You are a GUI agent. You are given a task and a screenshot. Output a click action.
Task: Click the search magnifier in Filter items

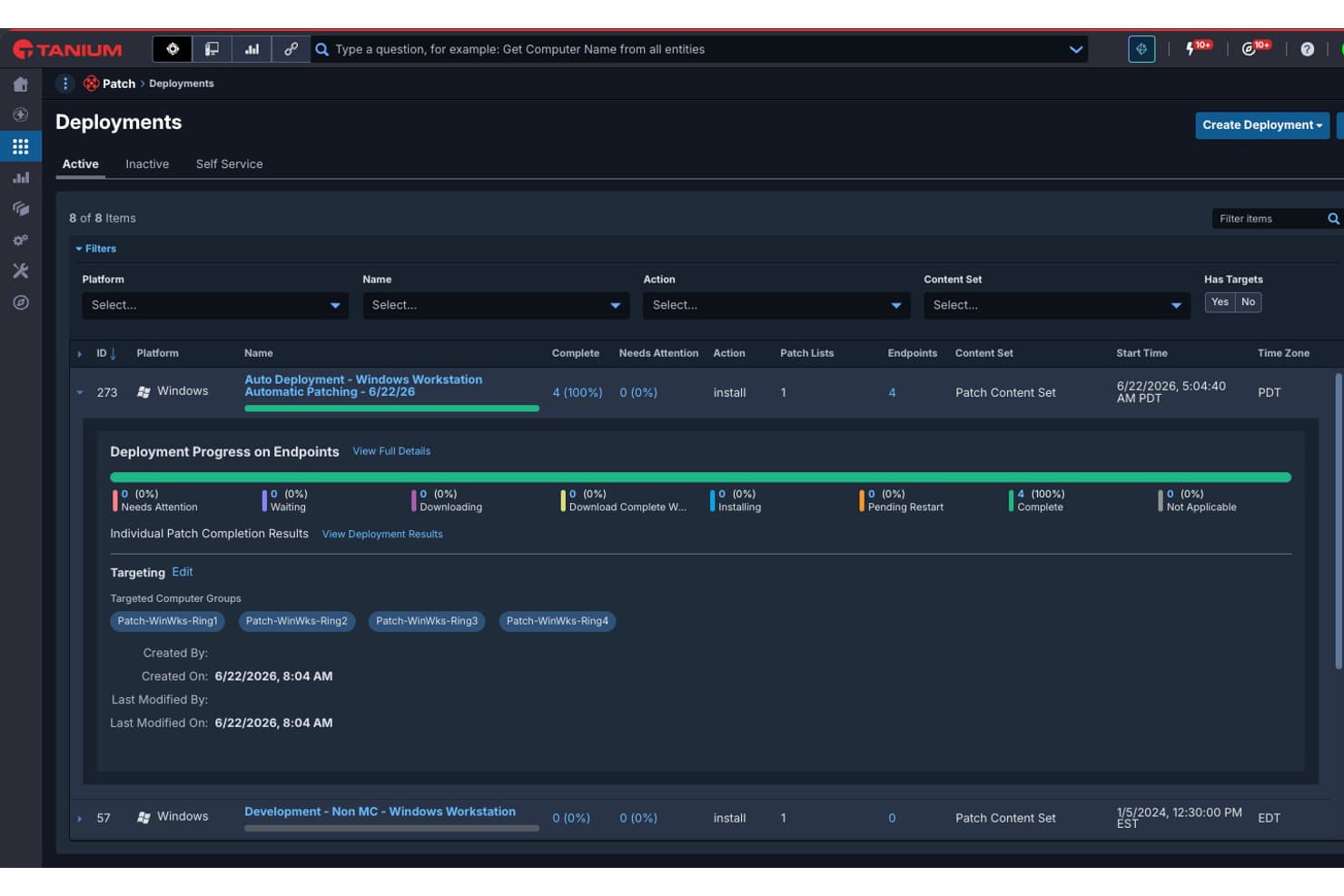[1333, 219]
